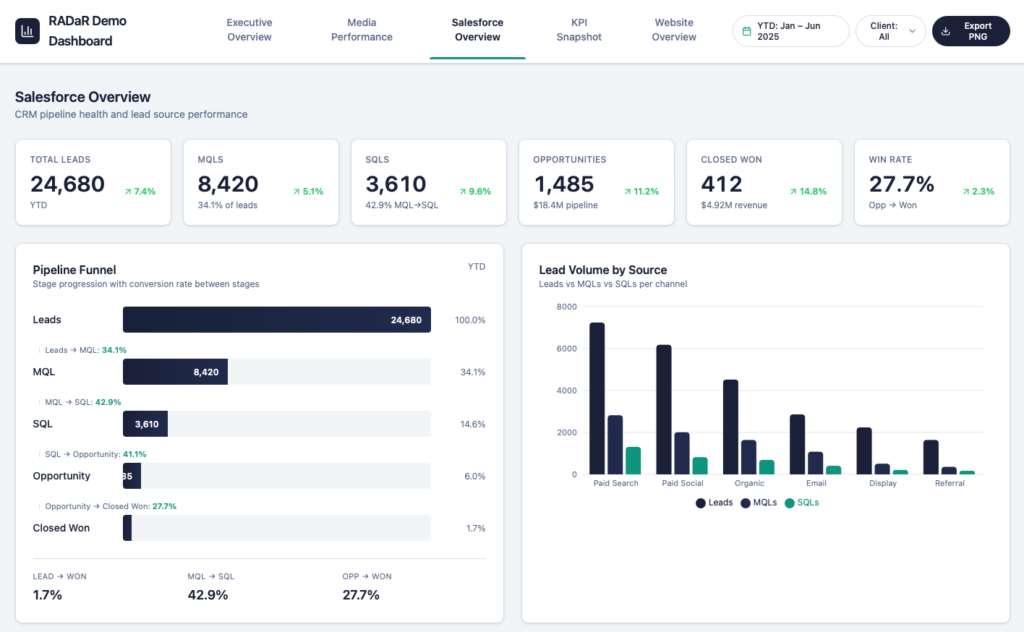
Task: Click the download icon on Export PNG
Action: [945, 31]
